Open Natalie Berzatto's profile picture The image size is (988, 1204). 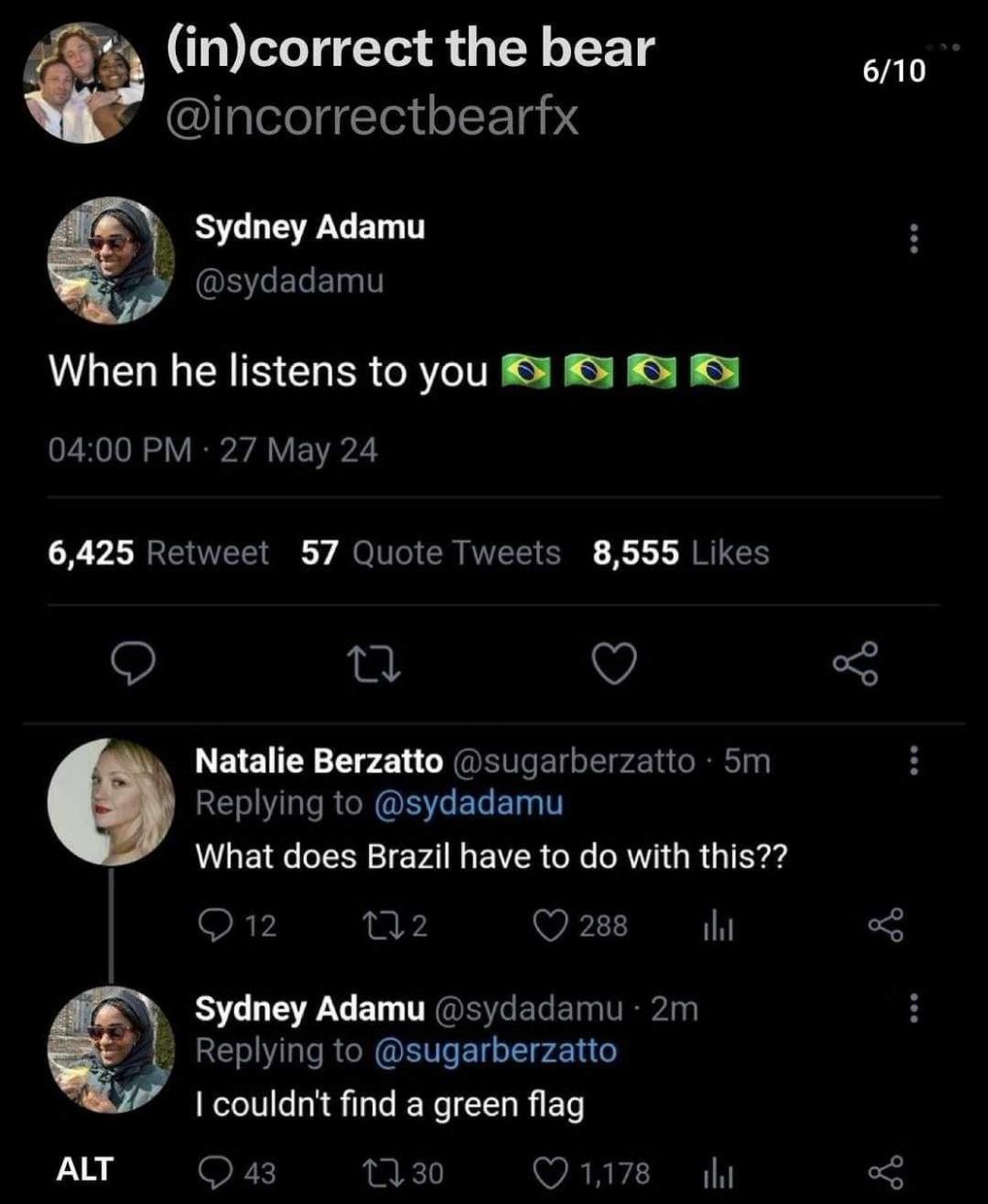pyautogui.click(x=111, y=801)
